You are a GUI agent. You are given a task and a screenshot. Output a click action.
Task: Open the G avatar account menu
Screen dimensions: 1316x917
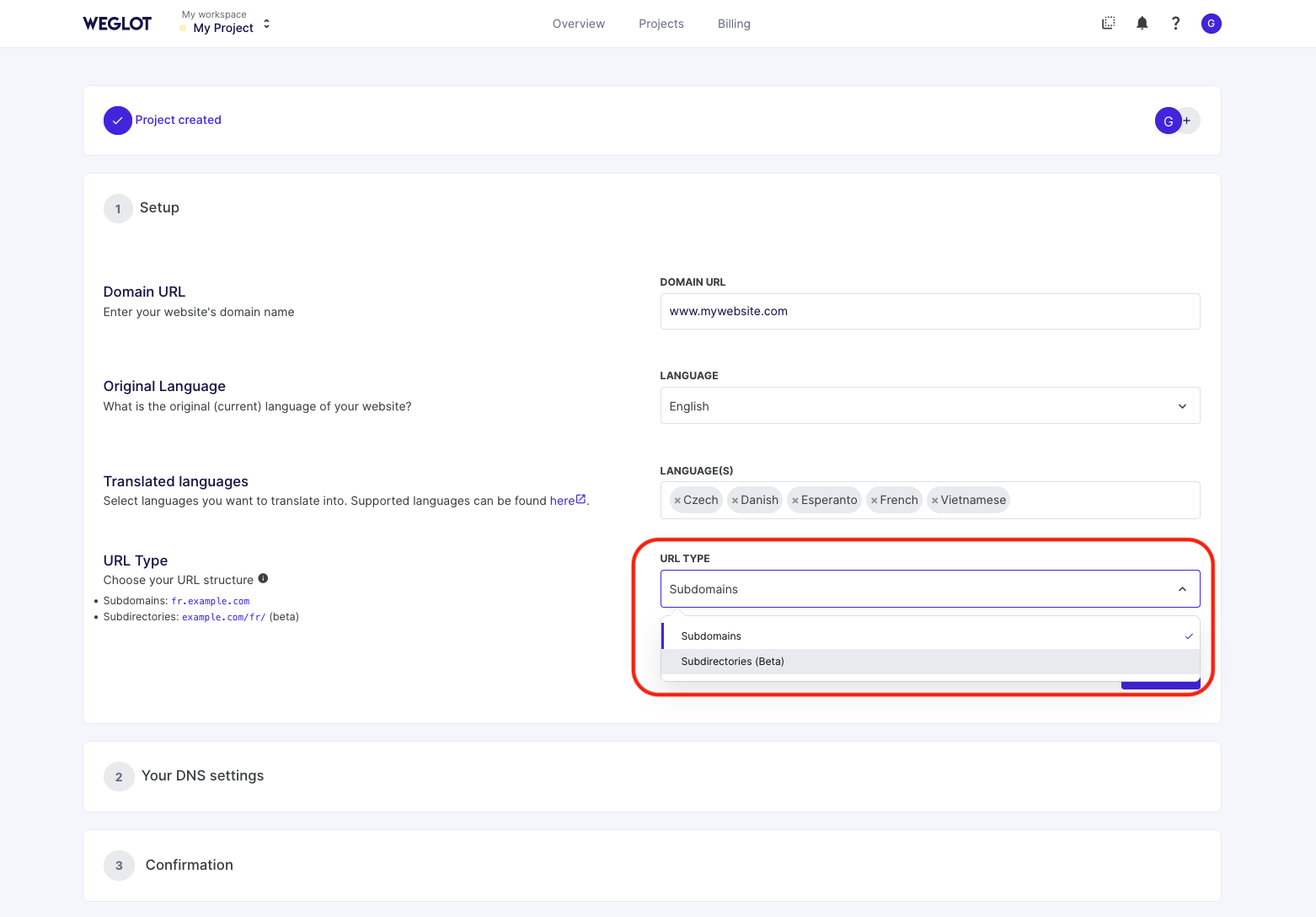click(x=1211, y=23)
